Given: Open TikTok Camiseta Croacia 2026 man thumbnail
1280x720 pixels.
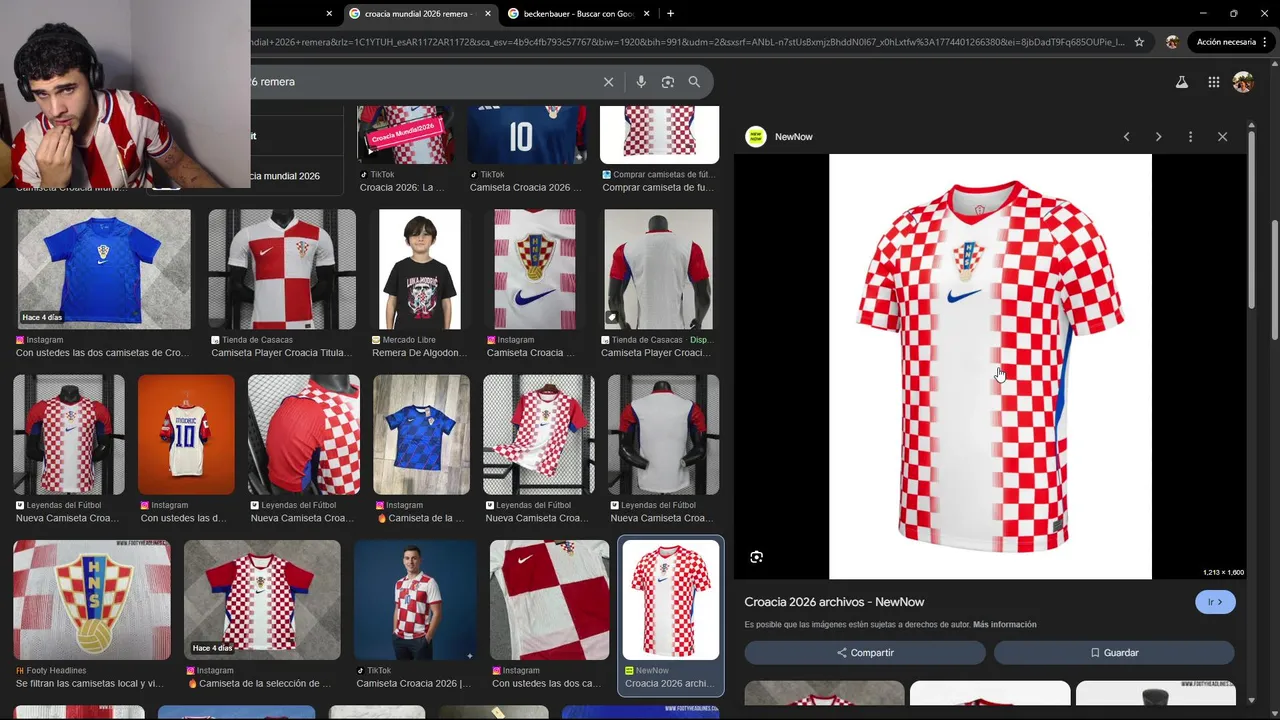Looking at the screenshot, I should coord(415,600).
